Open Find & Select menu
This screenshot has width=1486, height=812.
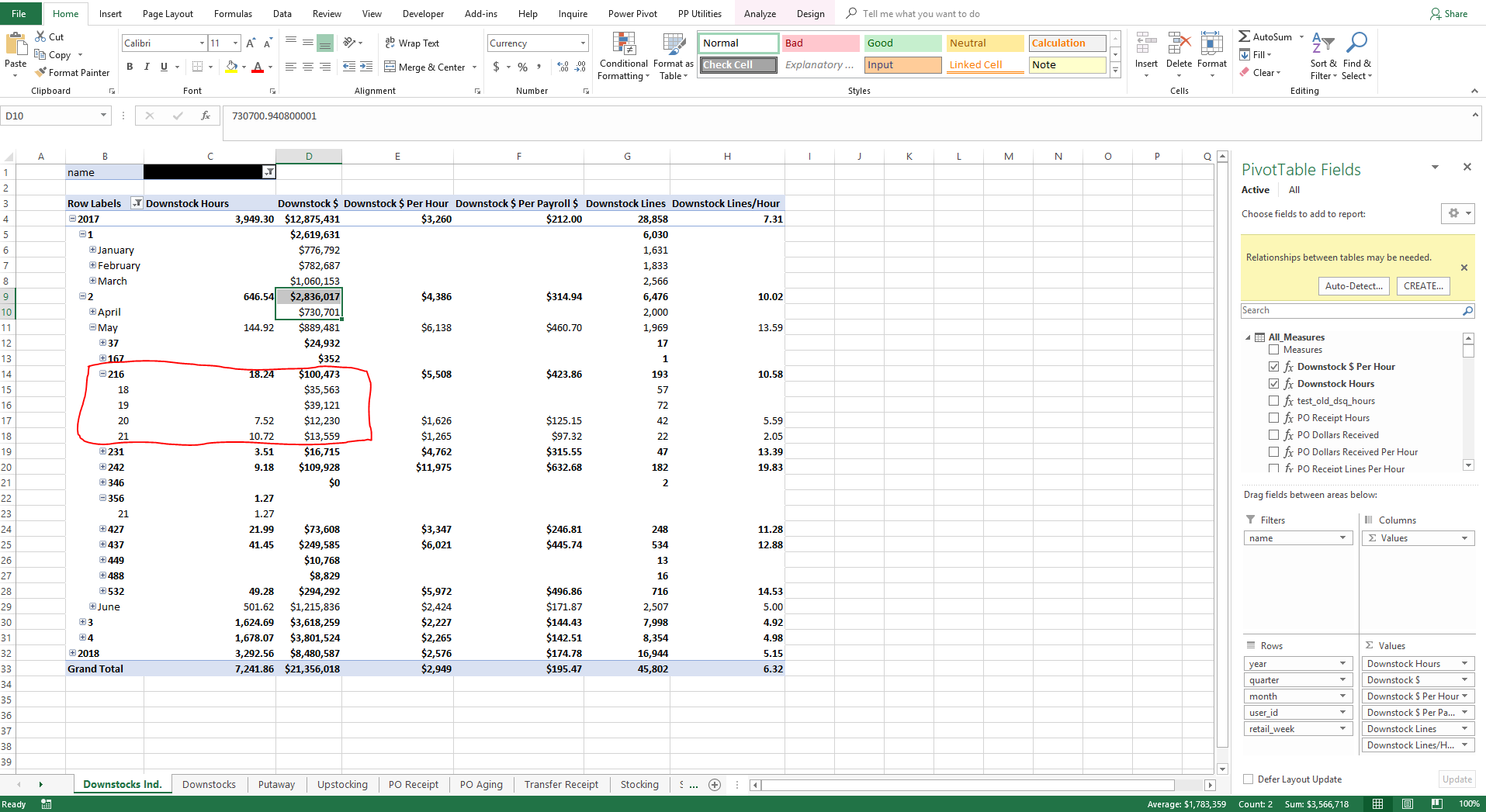coord(1357,56)
